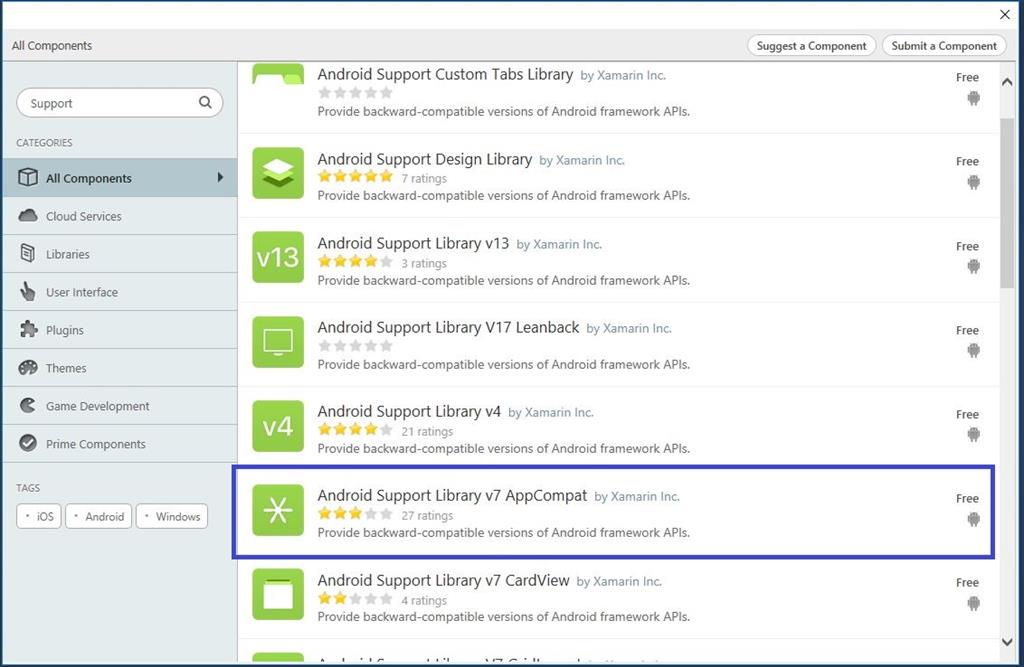This screenshot has width=1024, height=667.
Task: Open the v7 AppCompat asterisk icon
Action: point(278,510)
